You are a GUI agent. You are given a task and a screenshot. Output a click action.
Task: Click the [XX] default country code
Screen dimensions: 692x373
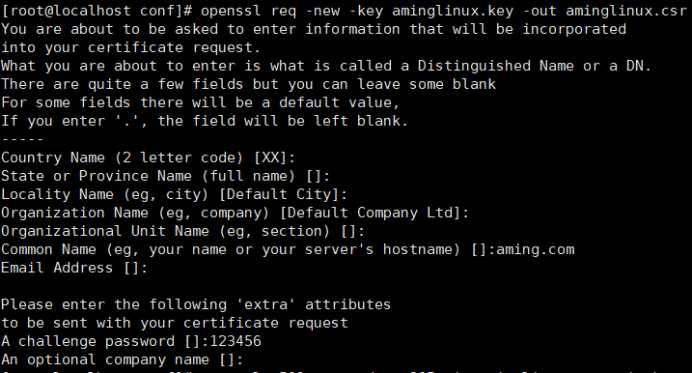pos(270,158)
